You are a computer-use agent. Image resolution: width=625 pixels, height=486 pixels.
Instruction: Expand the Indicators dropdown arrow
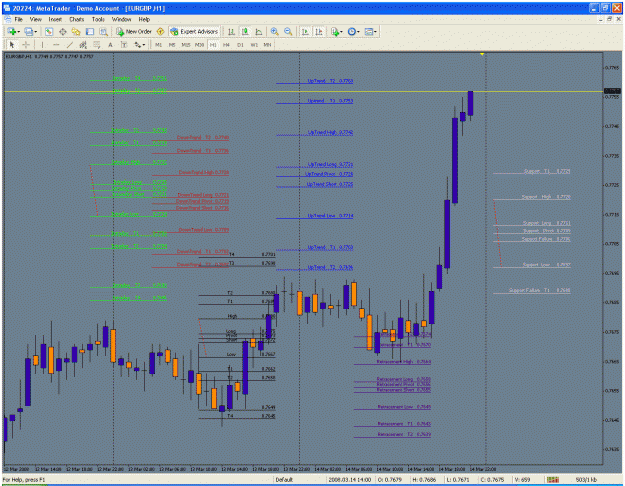(x=342, y=31)
